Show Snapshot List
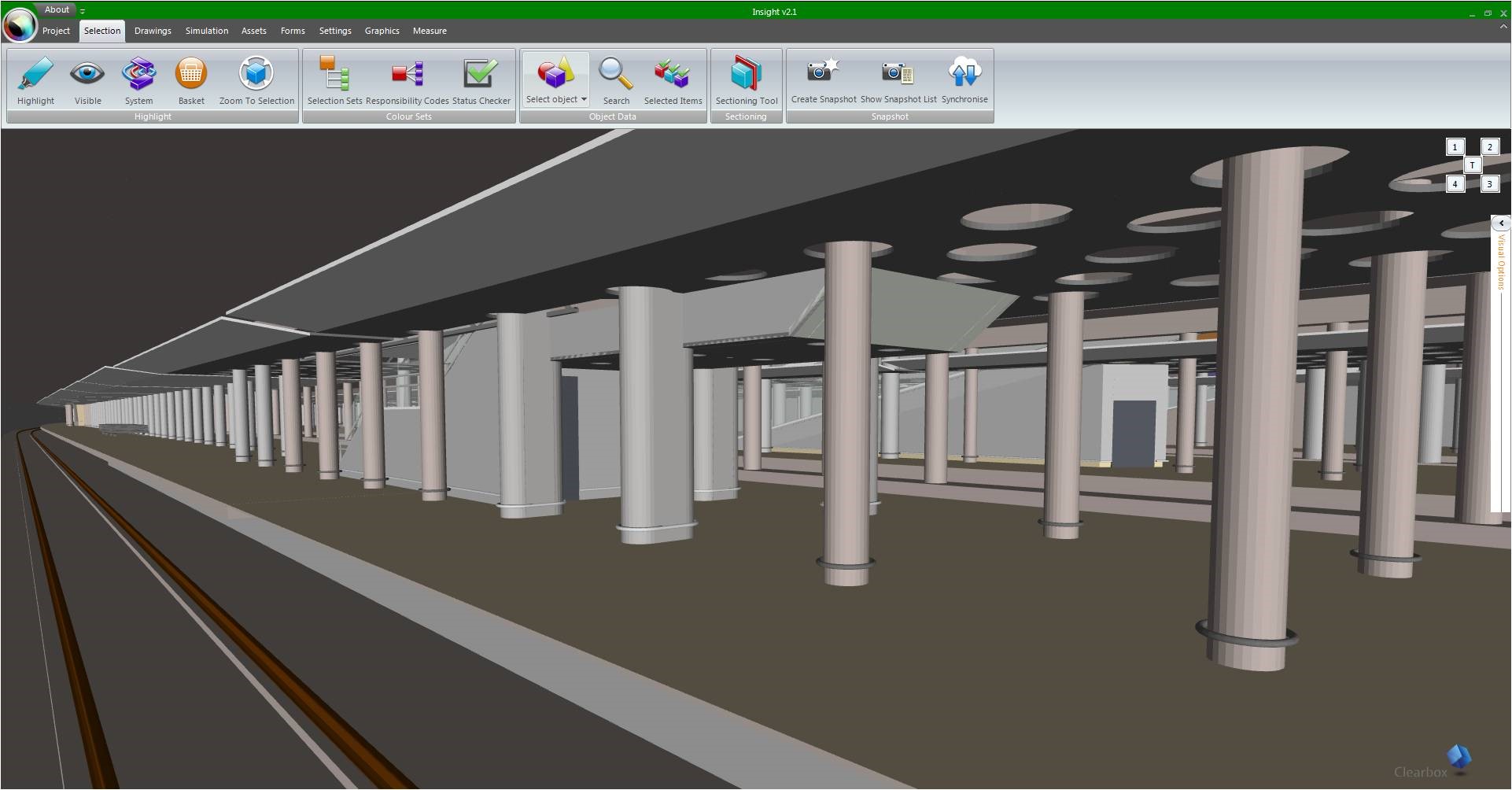 [898, 79]
